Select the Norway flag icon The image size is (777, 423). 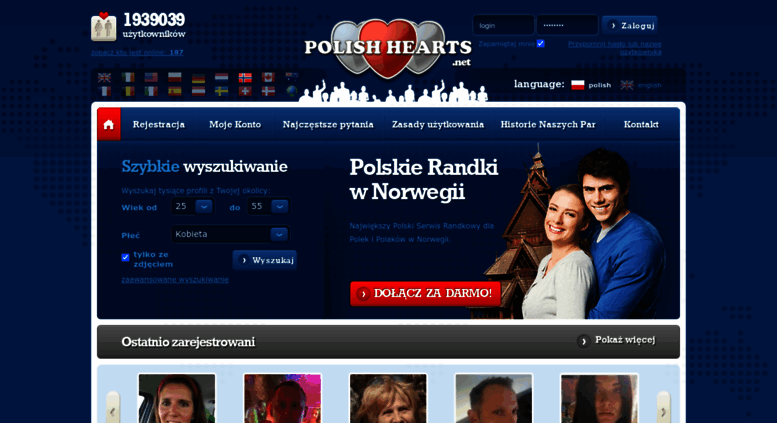245,78
